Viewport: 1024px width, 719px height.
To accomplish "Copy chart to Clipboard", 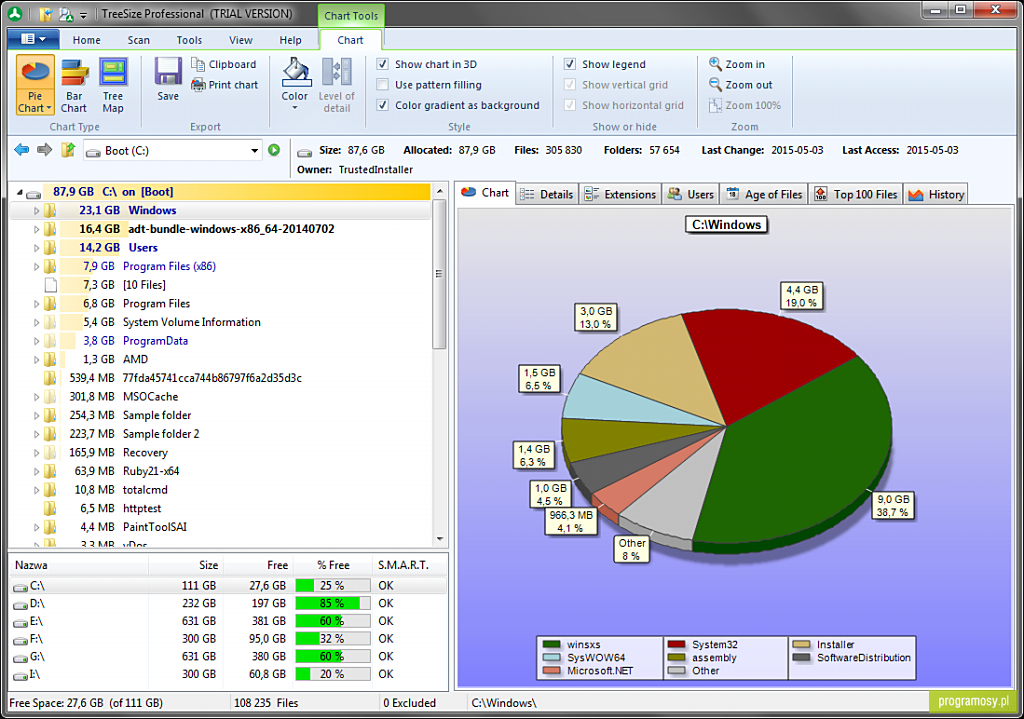I will (x=224, y=64).
